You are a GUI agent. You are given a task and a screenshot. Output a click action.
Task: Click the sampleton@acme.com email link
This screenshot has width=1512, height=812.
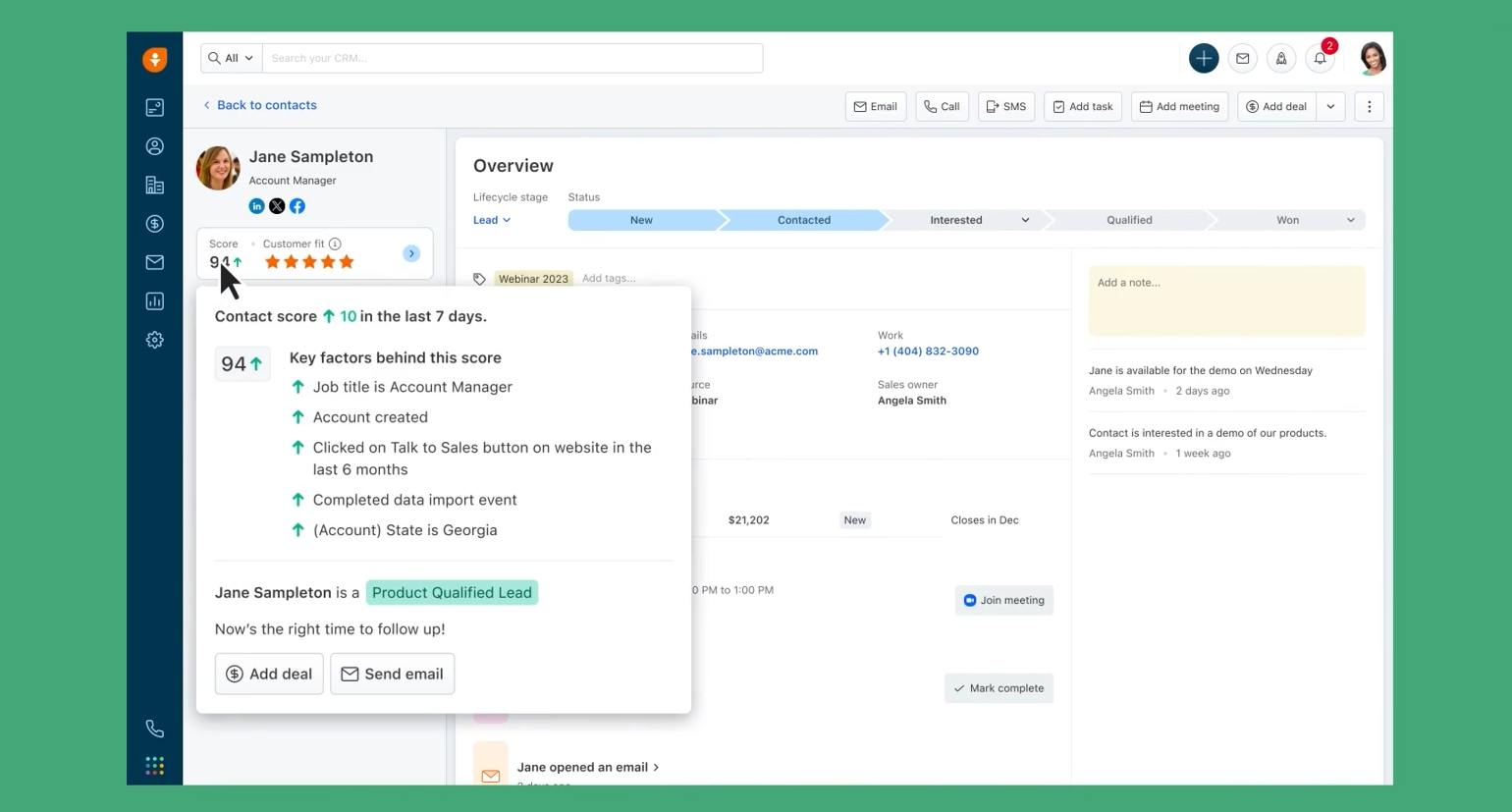755,351
